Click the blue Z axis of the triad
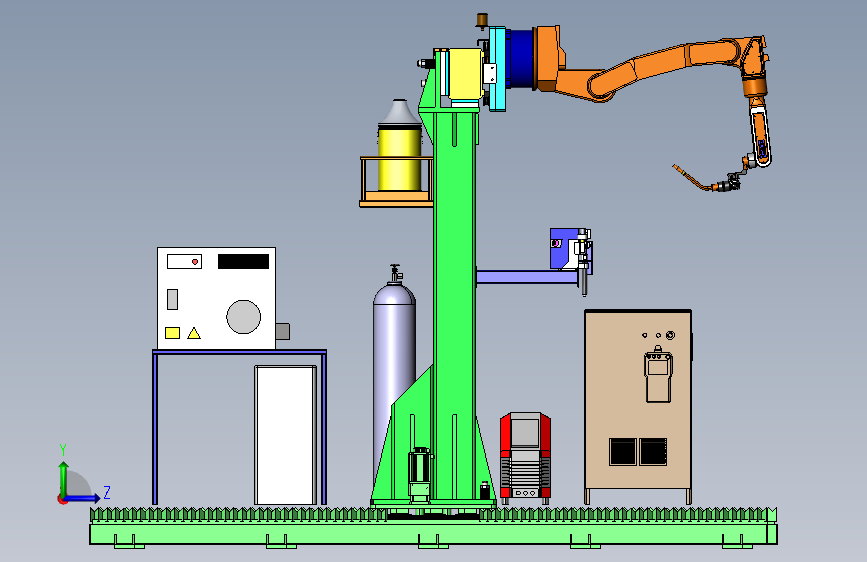This screenshot has width=867, height=562. point(81,498)
